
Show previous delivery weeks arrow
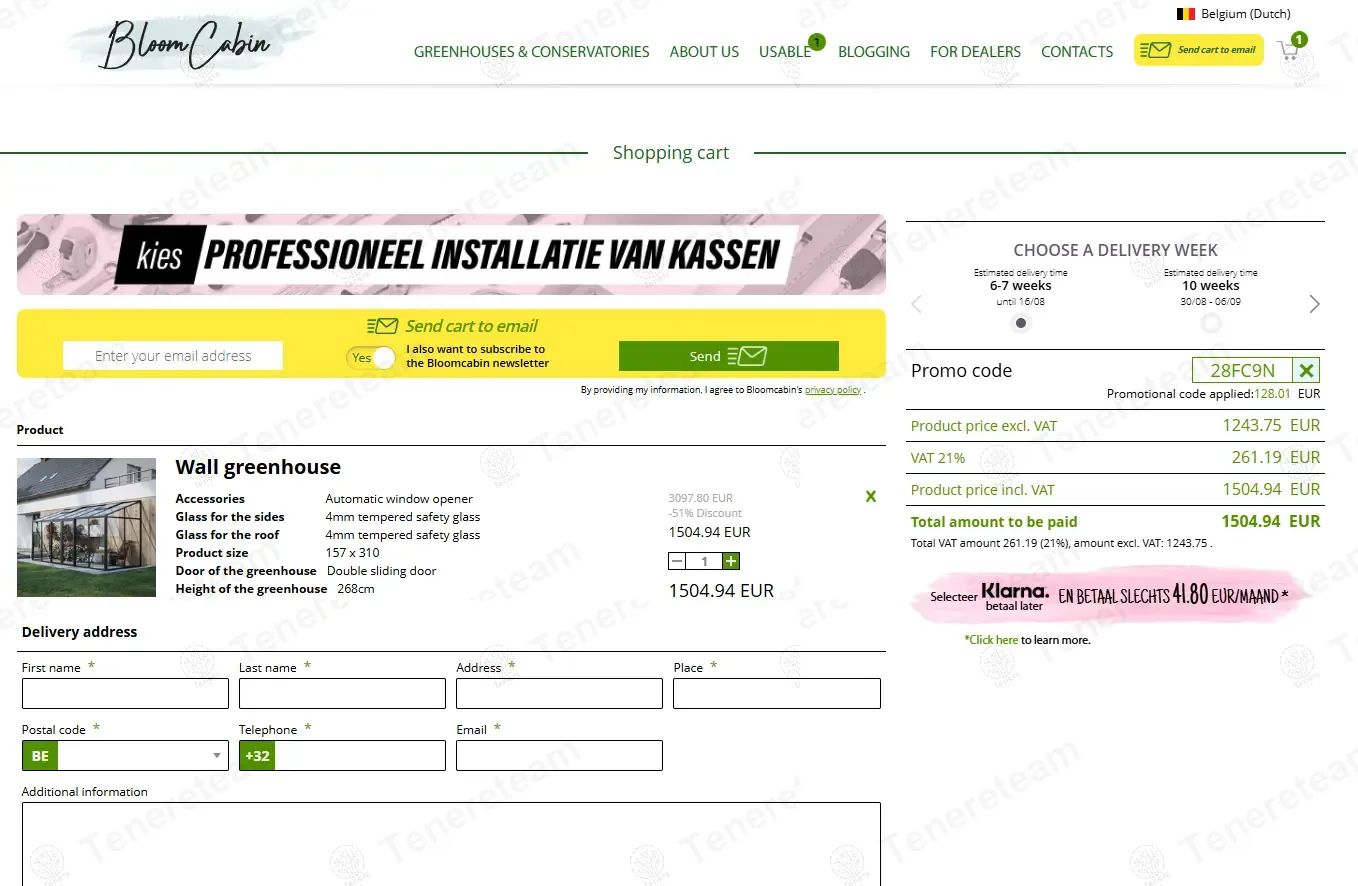point(916,304)
